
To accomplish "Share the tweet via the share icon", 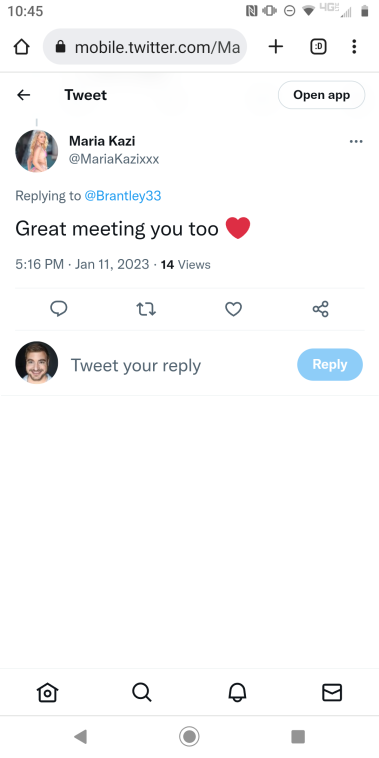I will [x=321, y=308].
